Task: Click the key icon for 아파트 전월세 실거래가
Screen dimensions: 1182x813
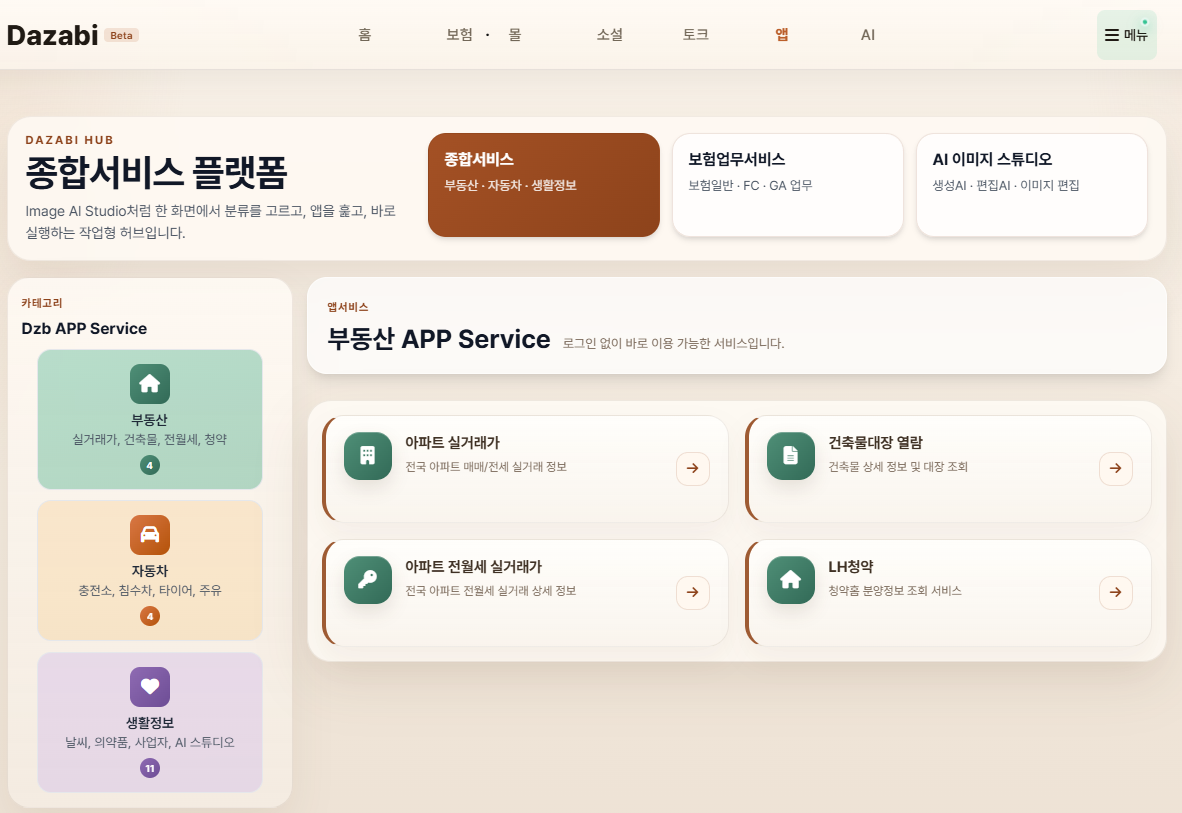Action: point(367,580)
